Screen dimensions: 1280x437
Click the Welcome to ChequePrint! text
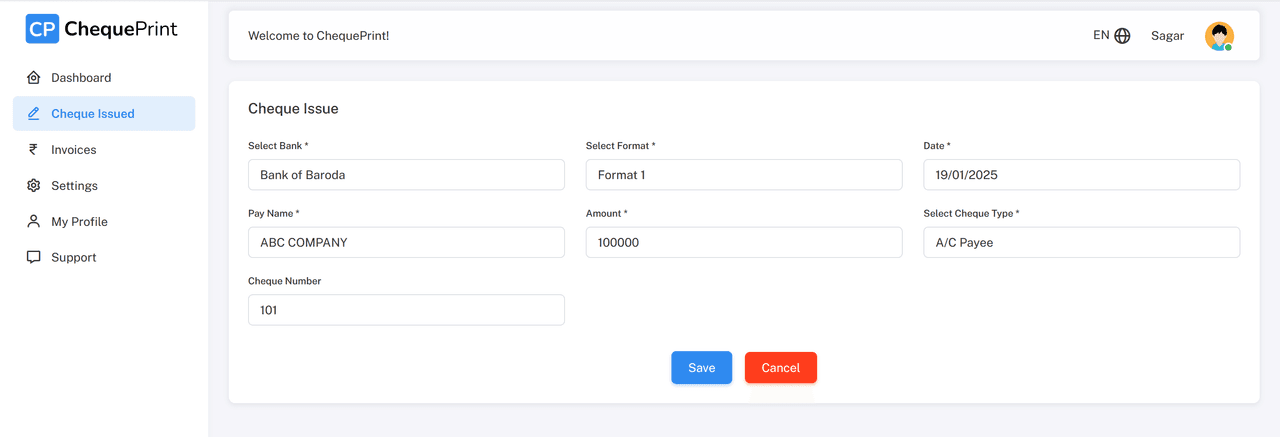[x=319, y=36]
